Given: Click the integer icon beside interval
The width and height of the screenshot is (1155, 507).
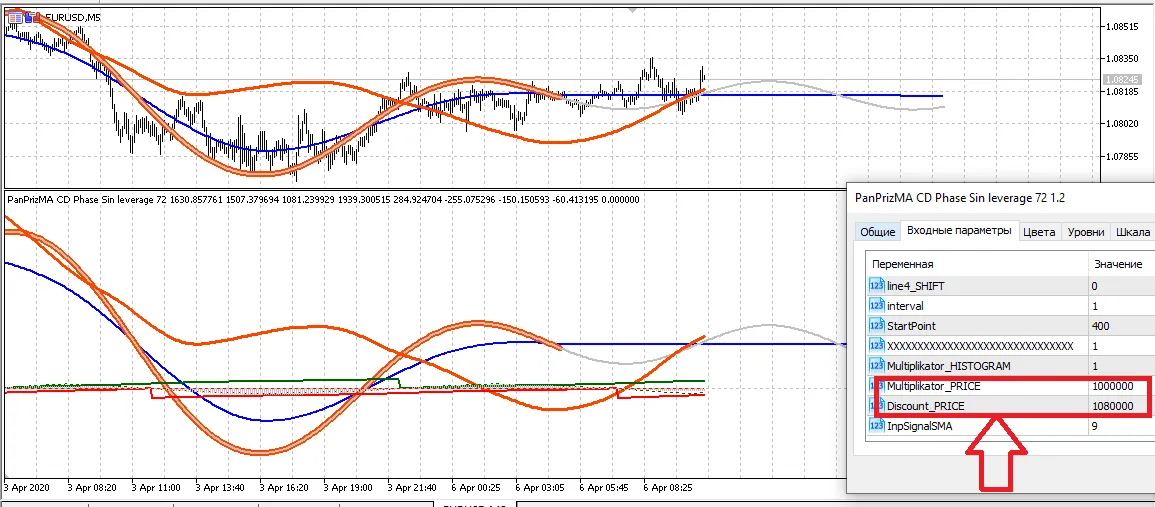Looking at the screenshot, I should point(877,306).
